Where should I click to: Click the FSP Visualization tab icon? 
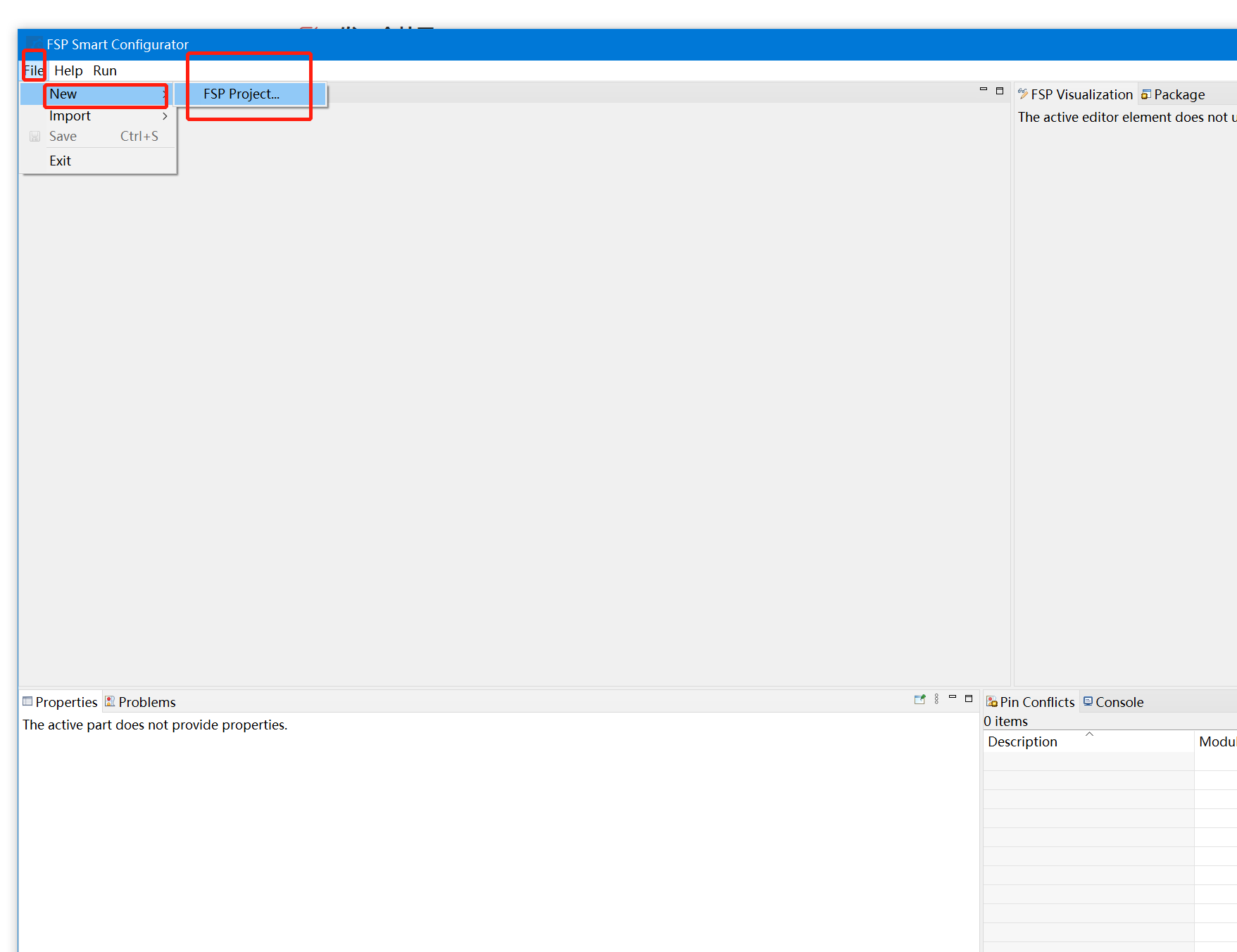click(1023, 94)
